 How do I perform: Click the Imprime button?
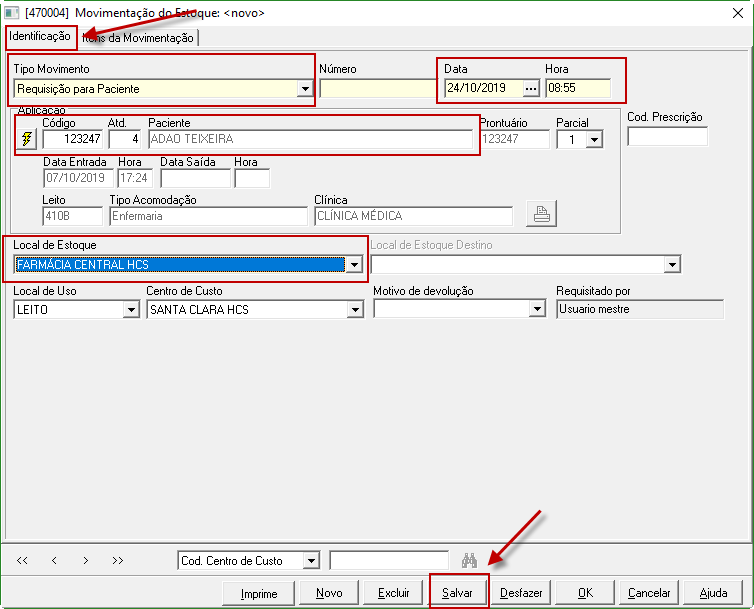click(x=259, y=593)
